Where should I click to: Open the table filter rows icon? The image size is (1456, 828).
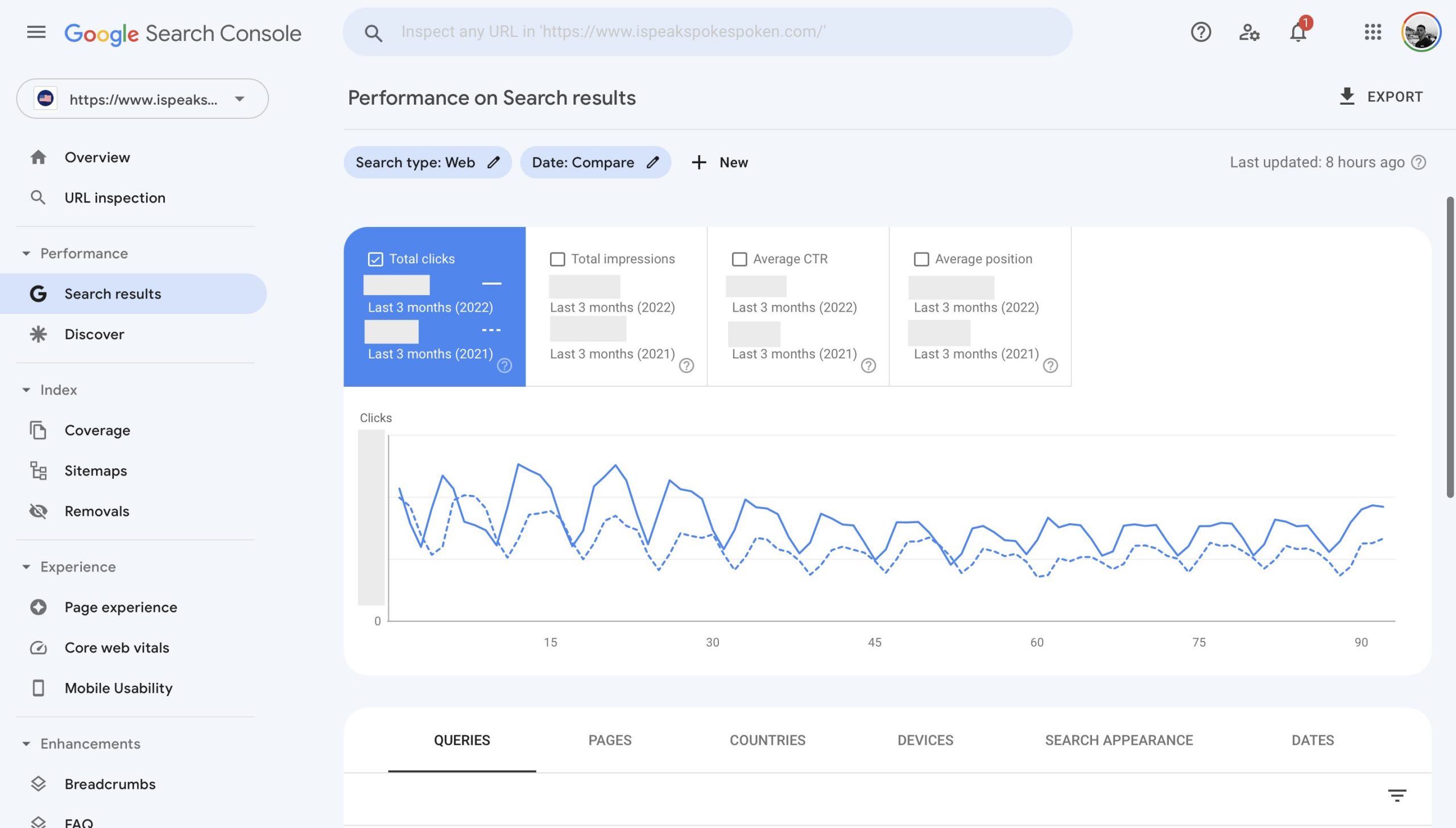pos(1397,795)
